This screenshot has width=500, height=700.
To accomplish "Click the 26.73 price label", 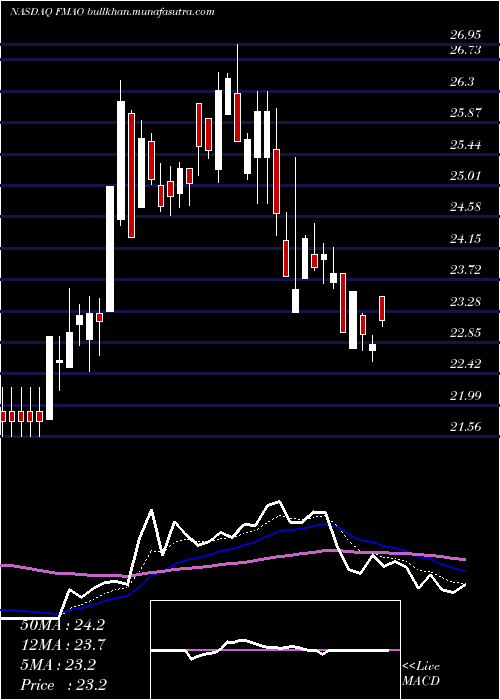I will coord(466,50).
